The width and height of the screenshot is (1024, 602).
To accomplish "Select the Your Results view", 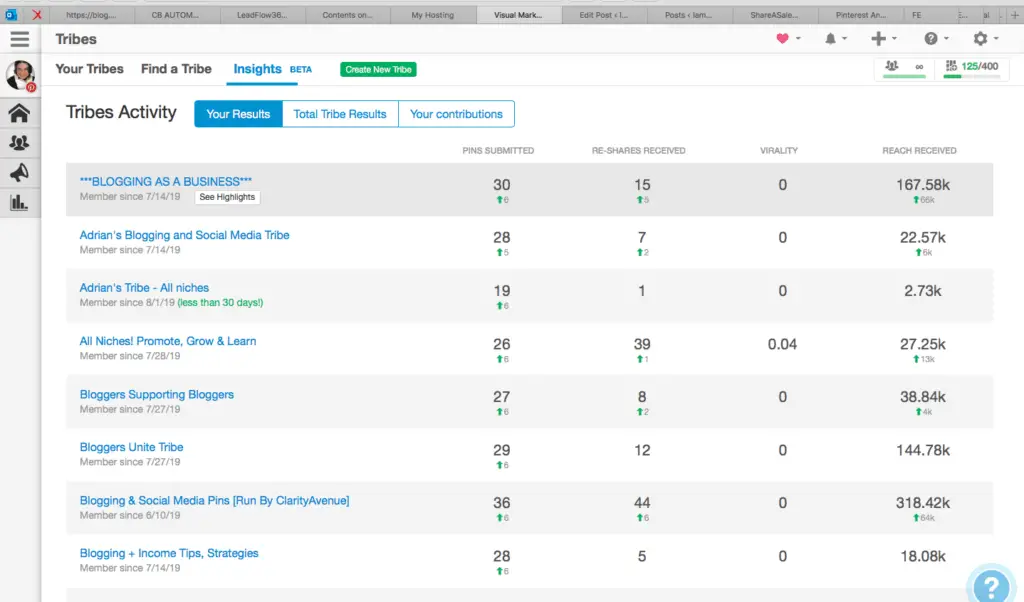I will pos(238,114).
